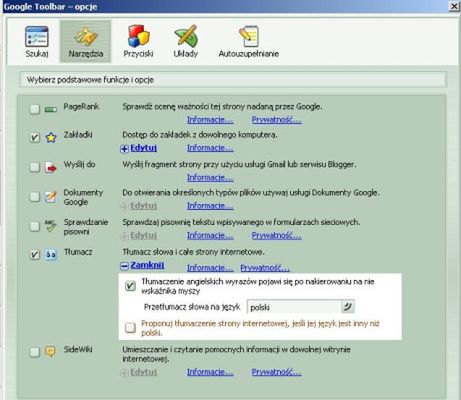The image size is (461, 400).
Task: Enable the Wyślij do checkbox
Action: 35,167
